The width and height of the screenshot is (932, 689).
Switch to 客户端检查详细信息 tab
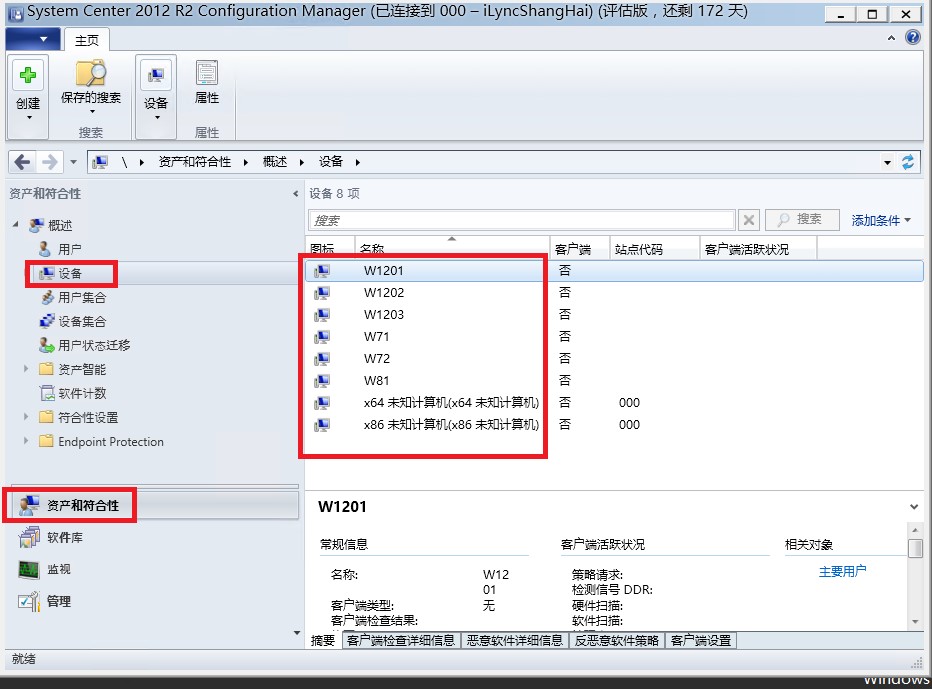click(x=401, y=640)
